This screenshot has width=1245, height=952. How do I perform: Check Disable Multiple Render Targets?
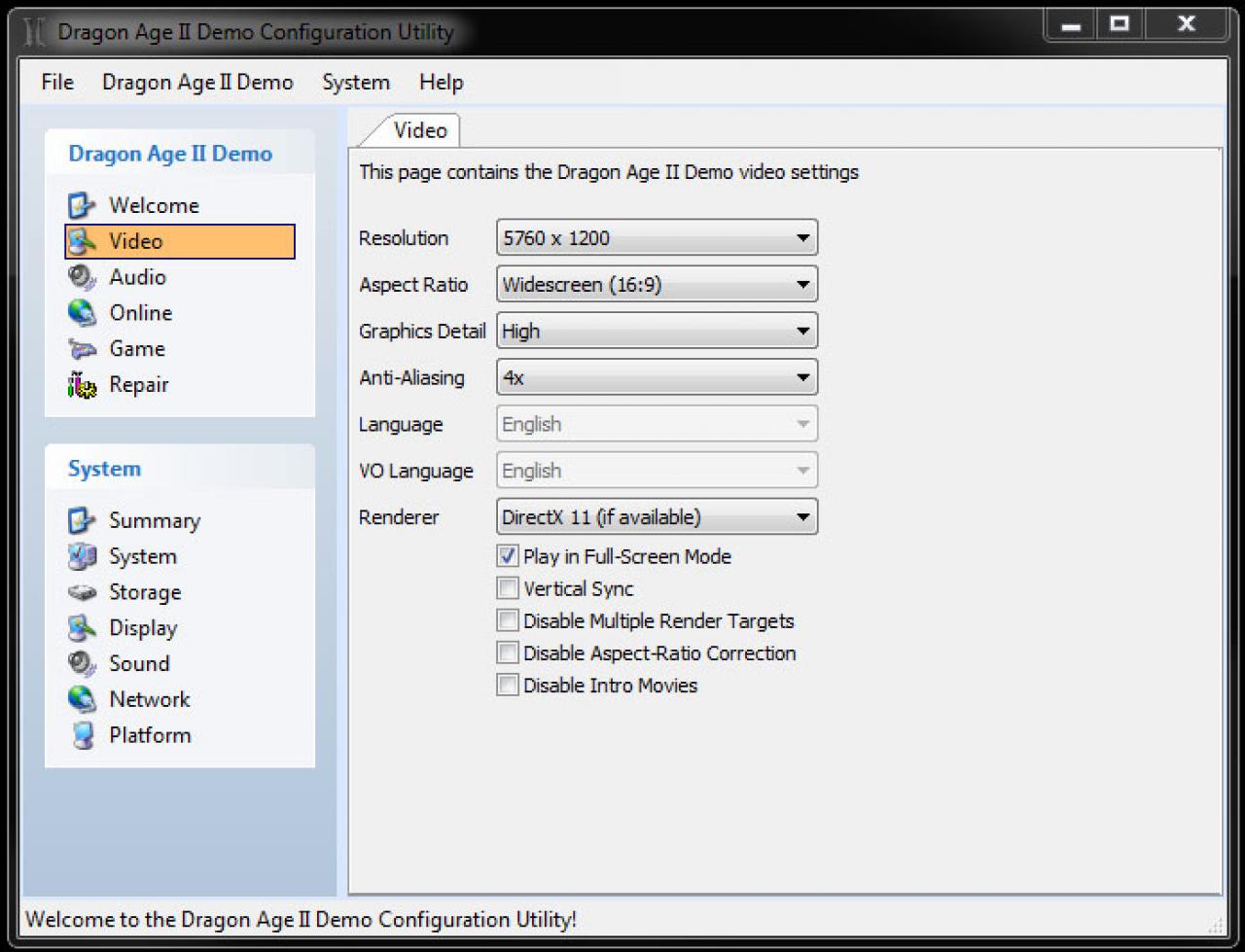(x=508, y=620)
